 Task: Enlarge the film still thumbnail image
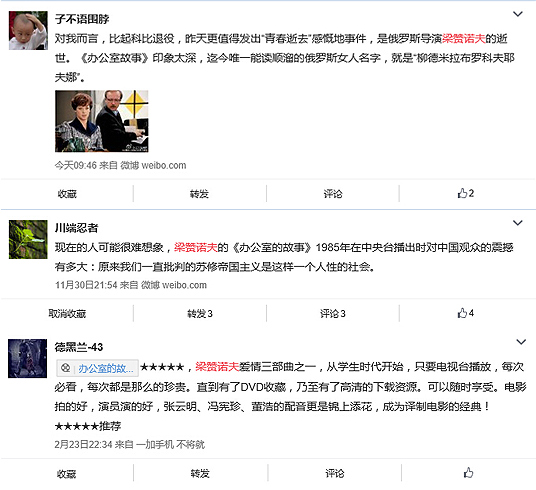pos(102,121)
